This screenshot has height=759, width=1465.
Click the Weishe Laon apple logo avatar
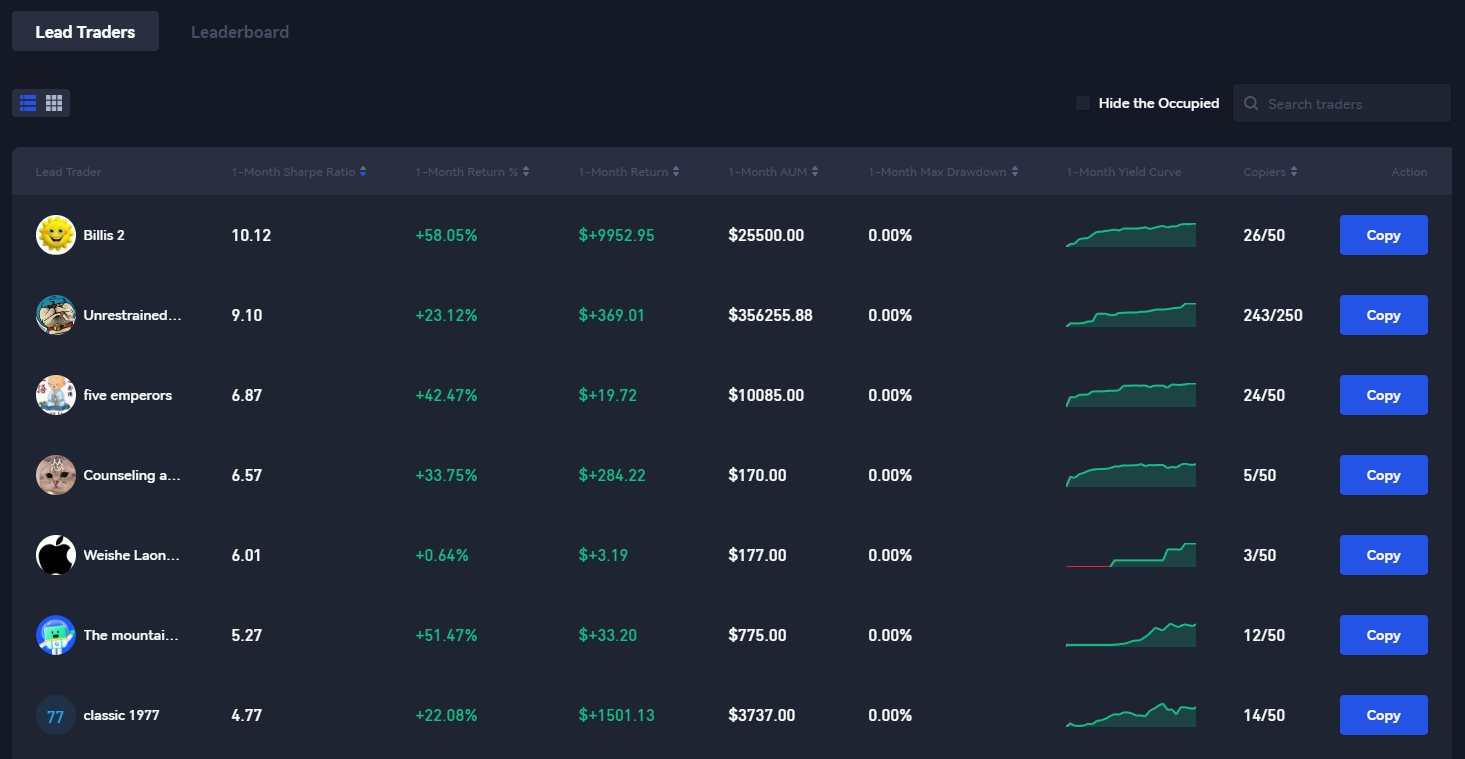56,555
